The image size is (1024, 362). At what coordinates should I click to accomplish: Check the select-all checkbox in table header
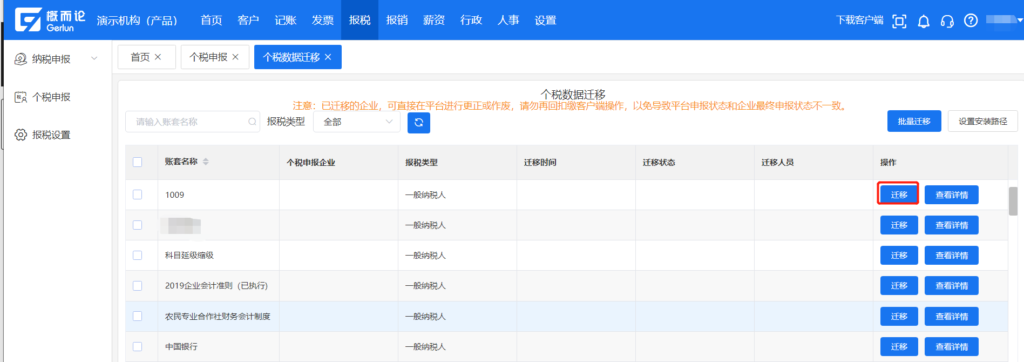[137, 162]
